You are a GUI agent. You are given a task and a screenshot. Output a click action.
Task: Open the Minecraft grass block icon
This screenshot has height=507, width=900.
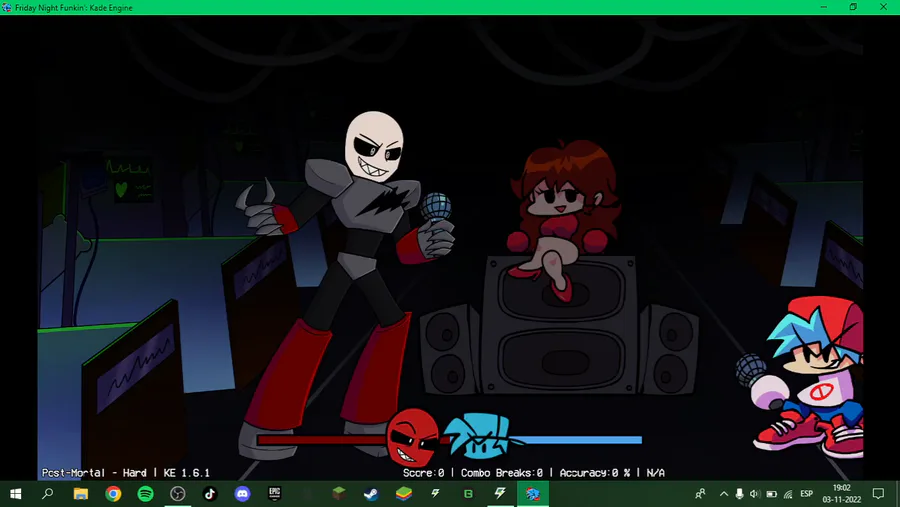(339, 494)
